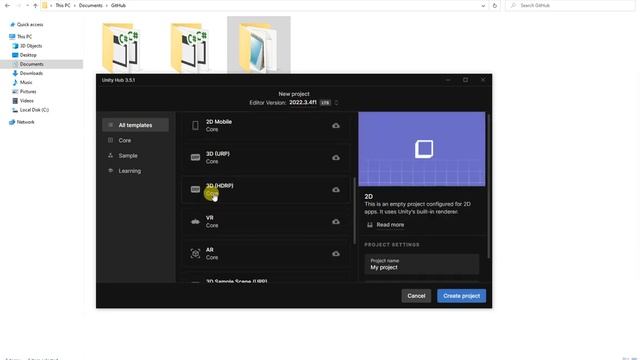Cancel the new project dialog
640x360 pixels.
(416, 296)
